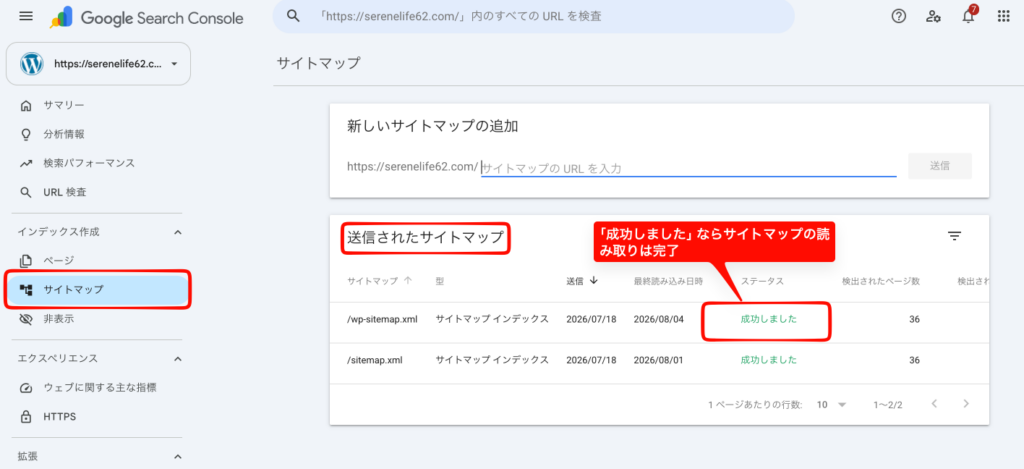1024x469 pixels.
Task: Click the lightbulb icon beside 分析情報
Action: pyautogui.click(x=26, y=135)
